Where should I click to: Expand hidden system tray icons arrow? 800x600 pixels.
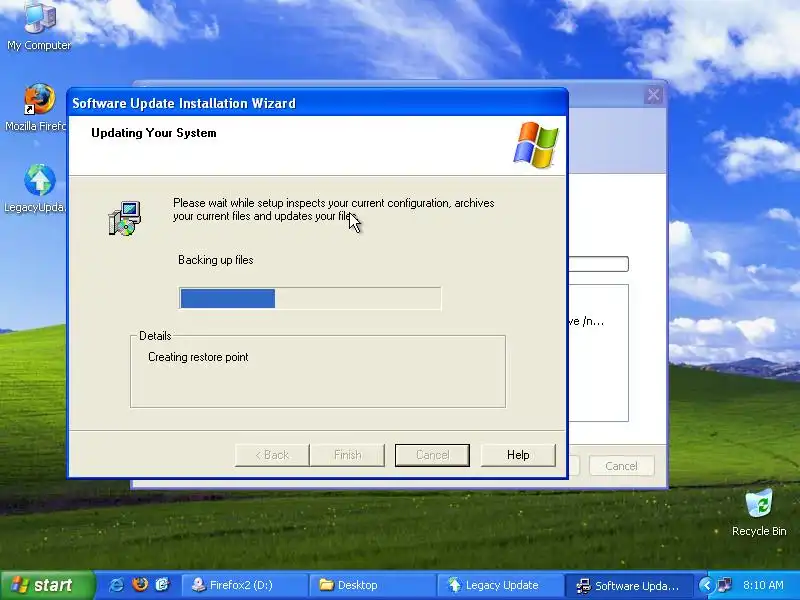pyautogui.click(x=706, y=585)
